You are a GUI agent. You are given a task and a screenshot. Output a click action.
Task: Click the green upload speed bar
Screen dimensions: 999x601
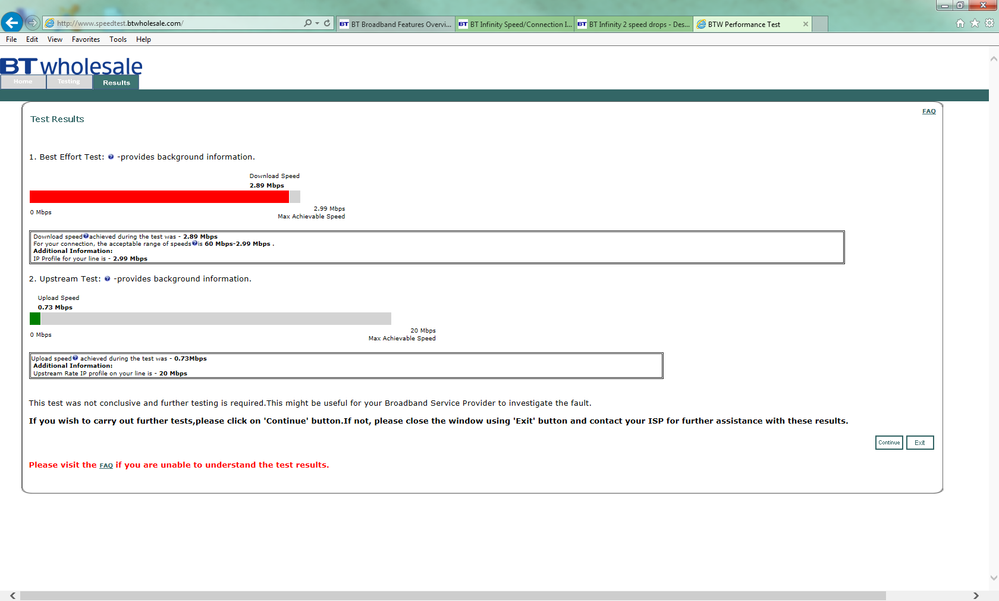pyautogui.click(x=35, y=319)
